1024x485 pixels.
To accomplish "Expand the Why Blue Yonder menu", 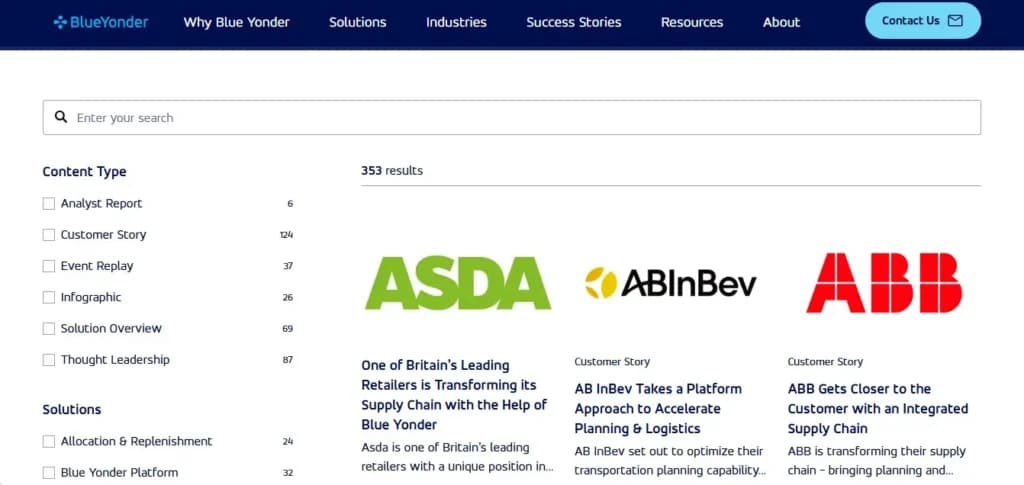I will (x=236, y=22).
